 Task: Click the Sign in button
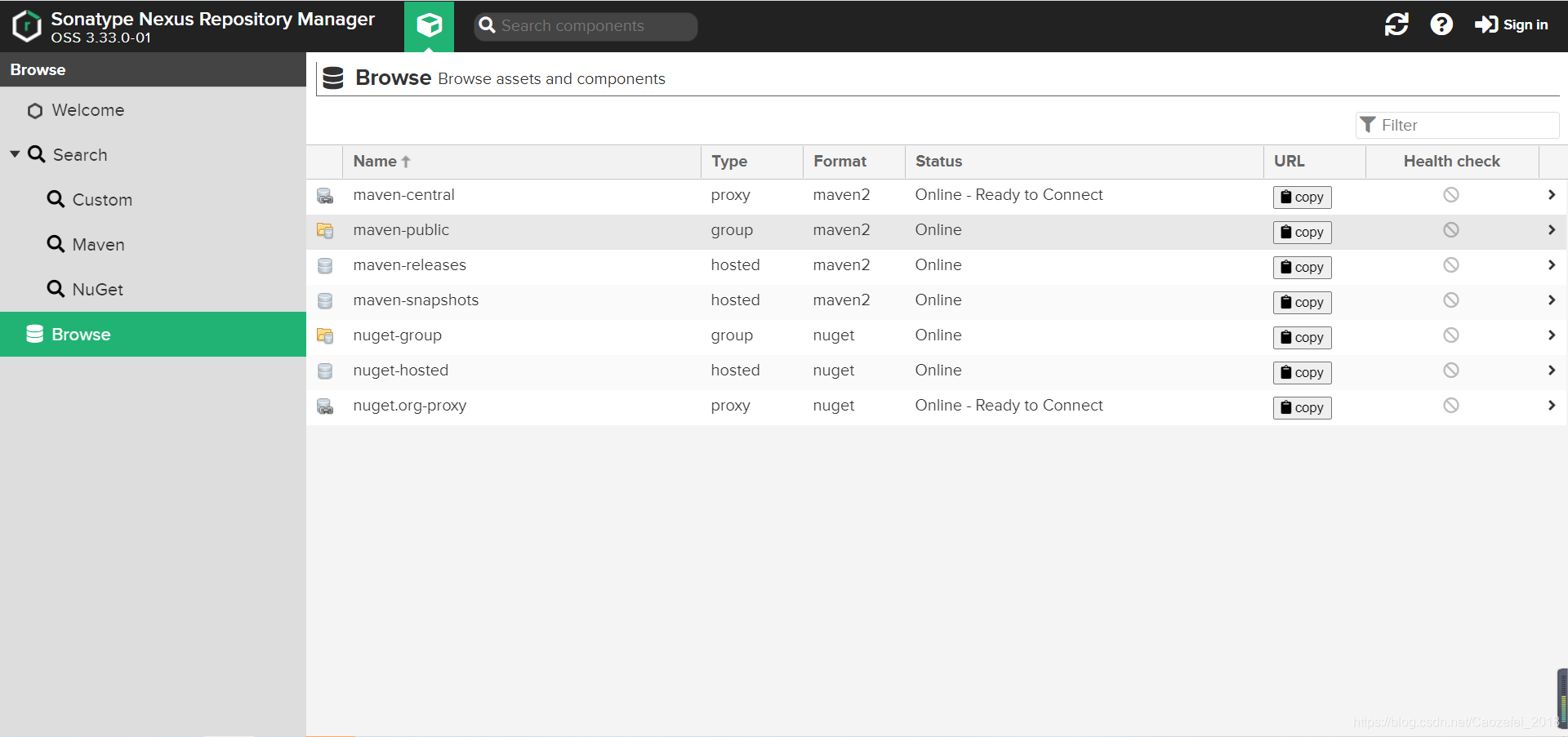pyautogui.click(x=1512, y=24)
